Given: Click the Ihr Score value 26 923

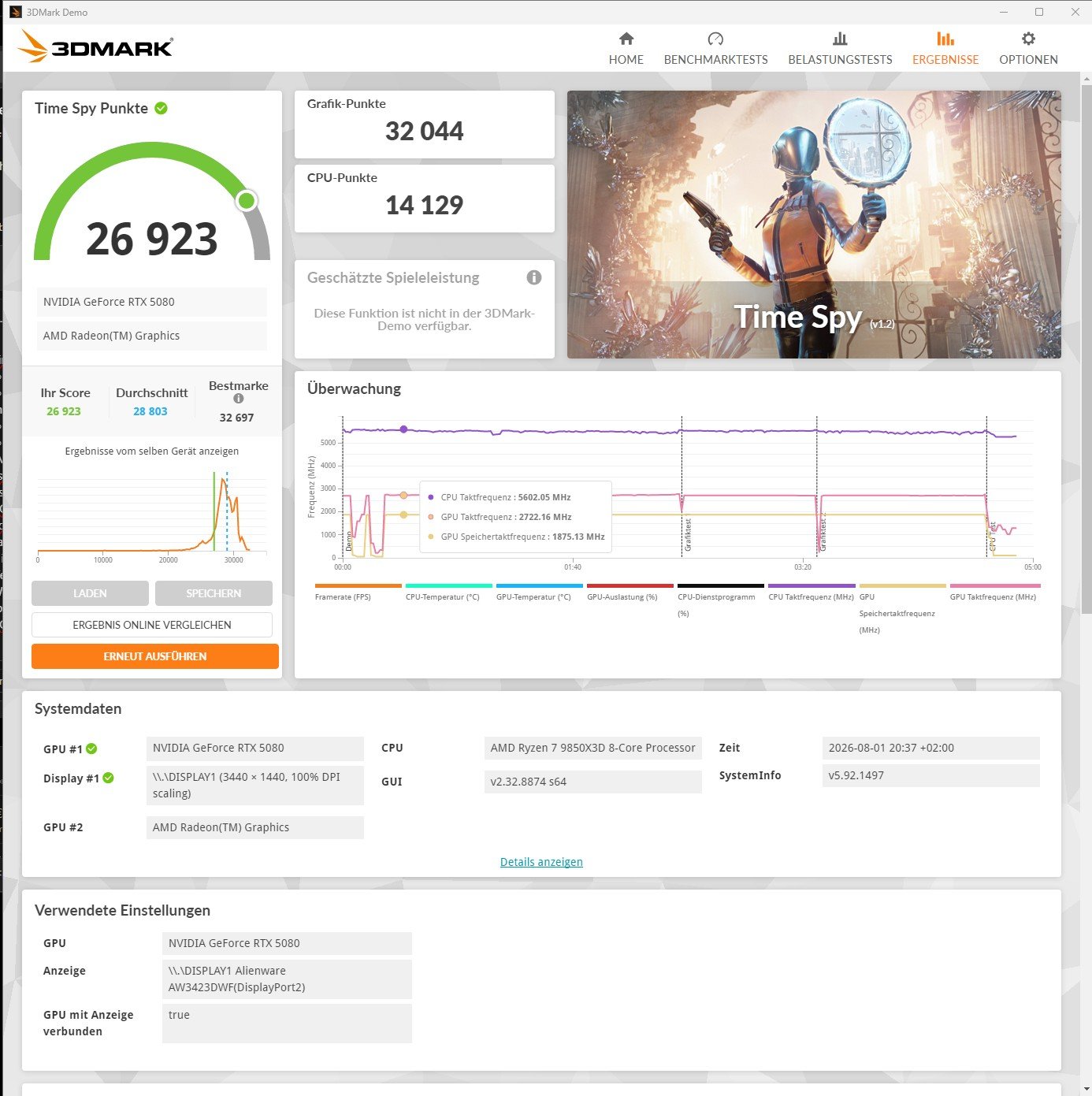Looking at the screenshot, I should (x=64, y=411).
